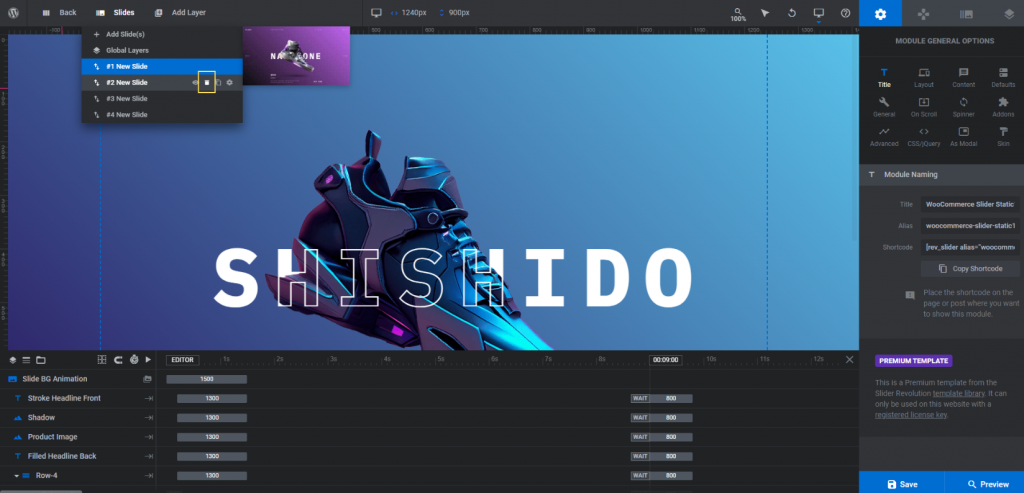Click the slide preview thumbnail
This screenshot has height=493, width=1024.
(x=296, y=56)
